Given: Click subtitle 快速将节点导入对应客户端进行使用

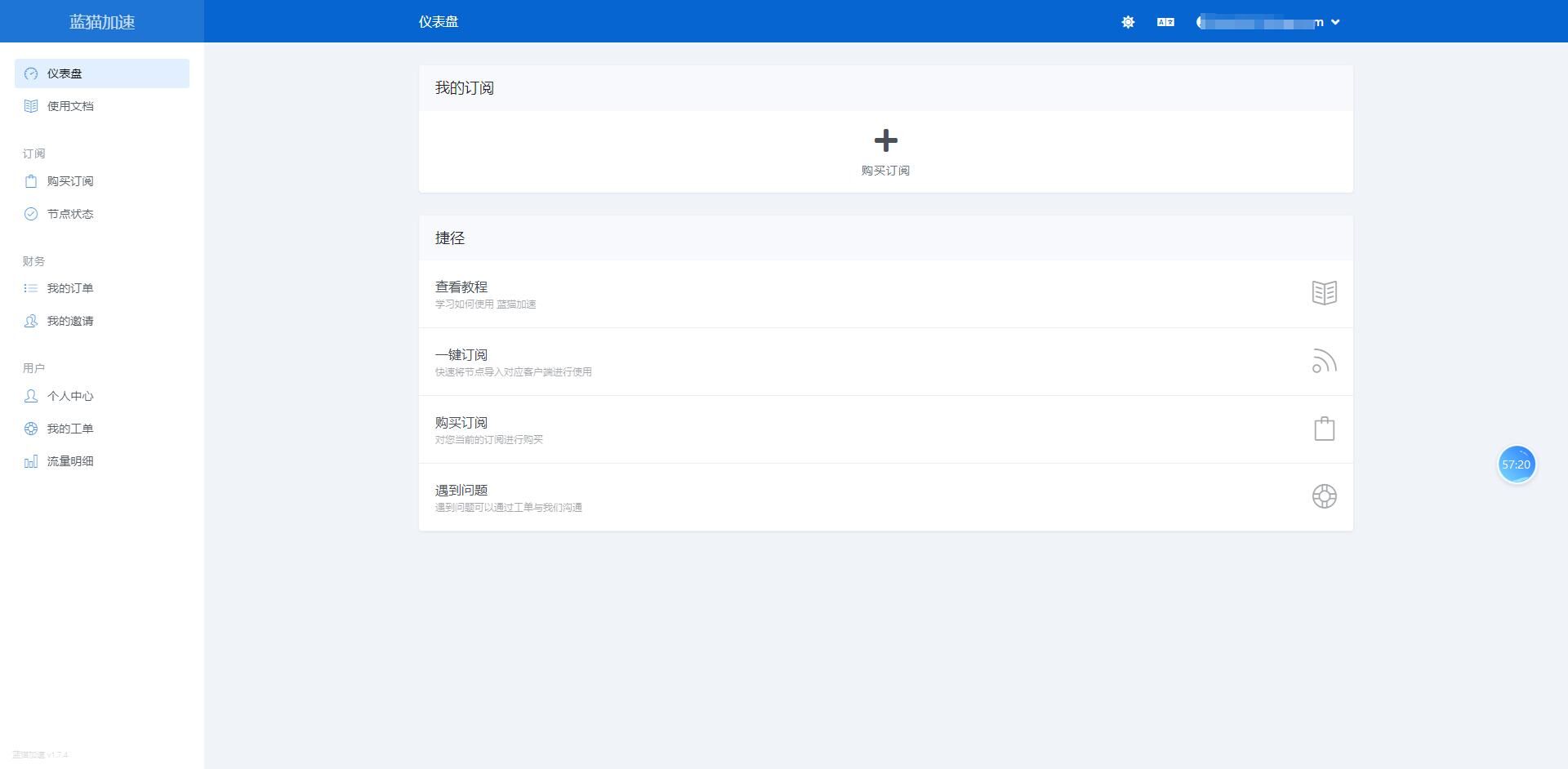Looking at the screenshot, I should tap(513, 372).
